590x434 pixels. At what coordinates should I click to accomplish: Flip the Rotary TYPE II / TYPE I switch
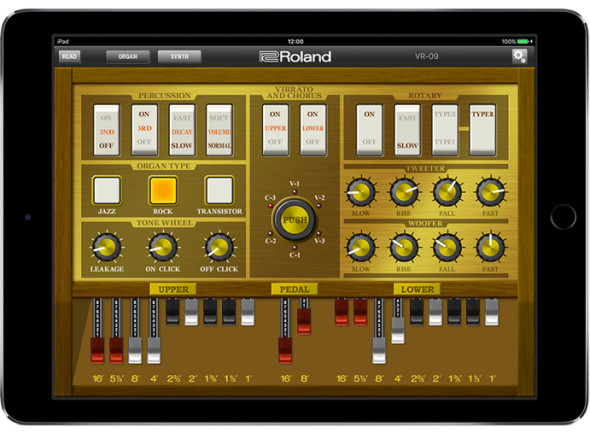pyautogui.click(x=445, y=130)
